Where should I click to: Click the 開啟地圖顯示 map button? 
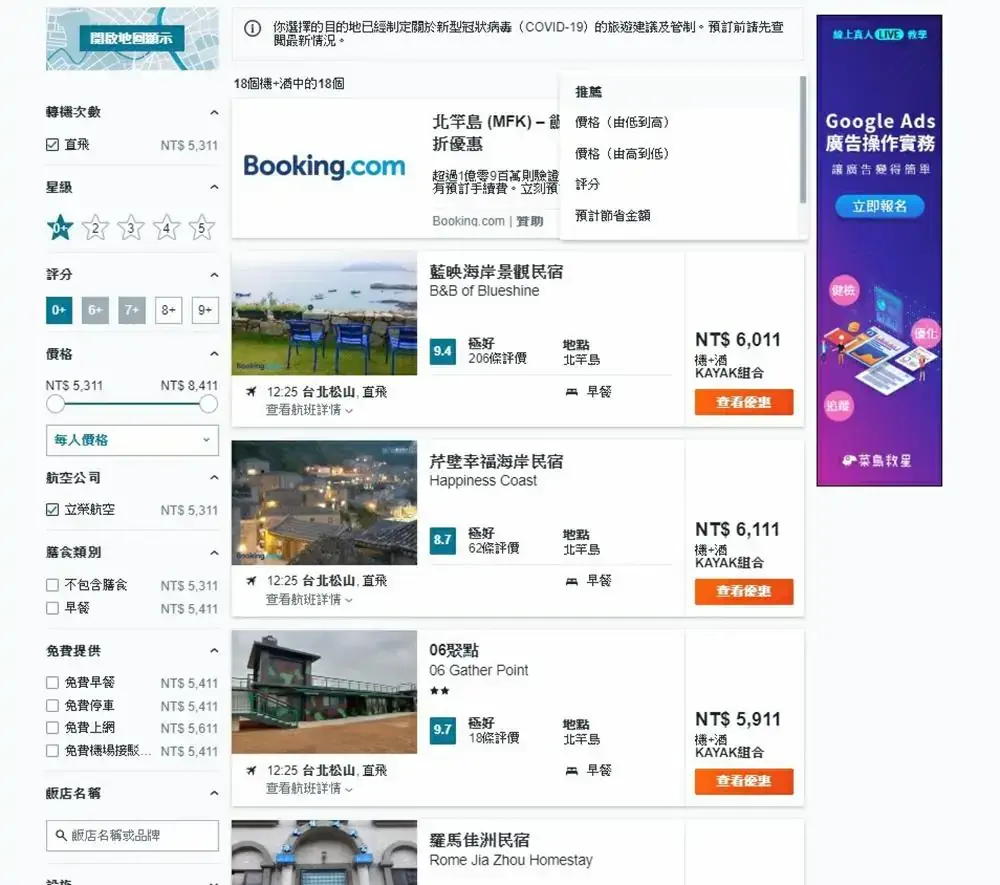tap(131, 39)
